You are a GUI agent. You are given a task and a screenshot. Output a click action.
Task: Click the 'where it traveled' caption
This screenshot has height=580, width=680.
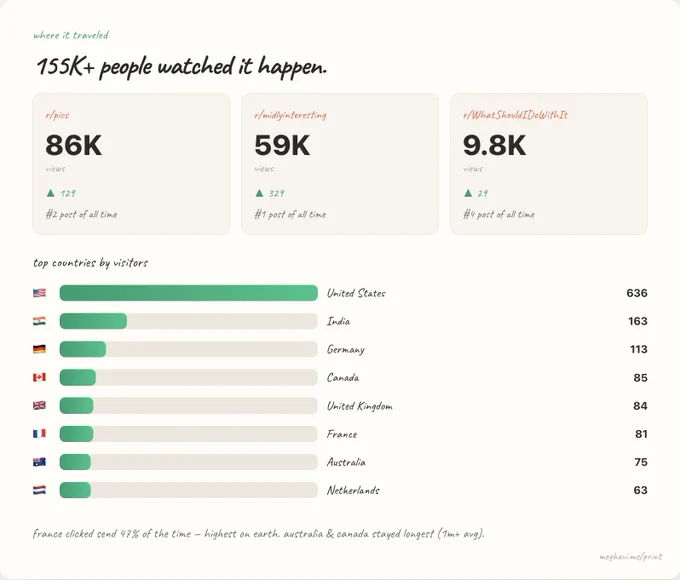point(71,35)
